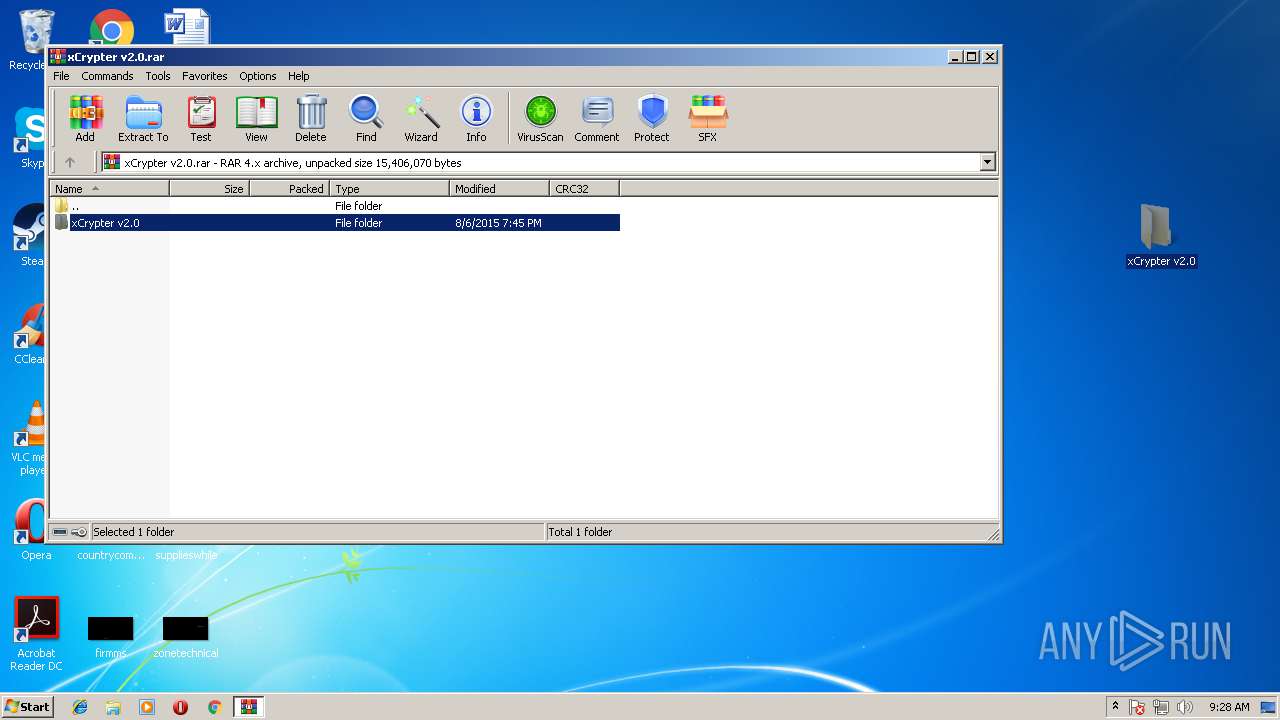Click the status bar key icon

[x=79, y=532]
